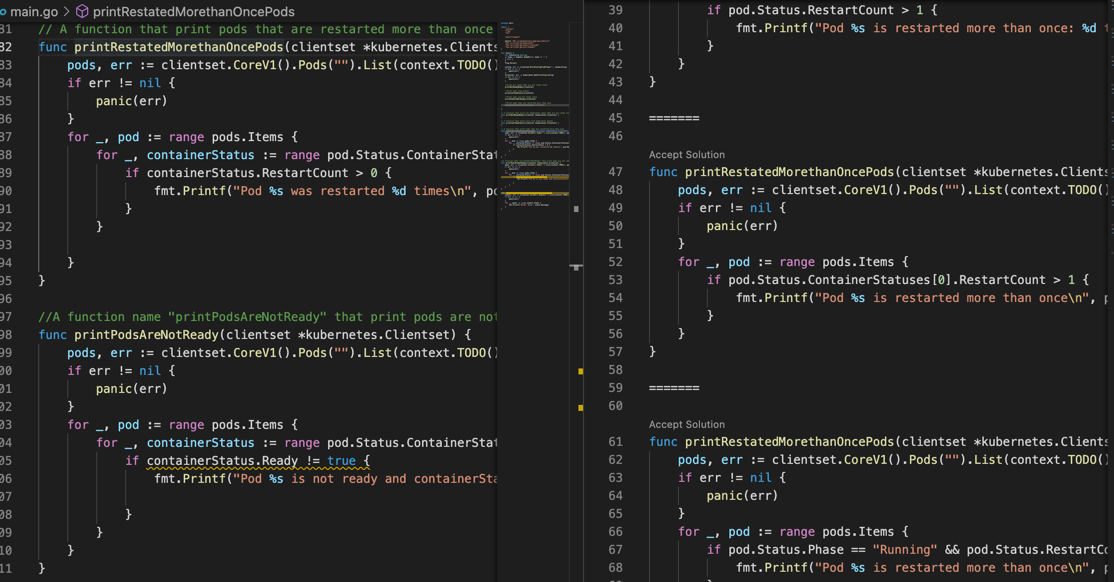Click the Go file icon beside main.go
Image resolution: width=1114 pixels, height=582 pixels.
coord(3,11)
